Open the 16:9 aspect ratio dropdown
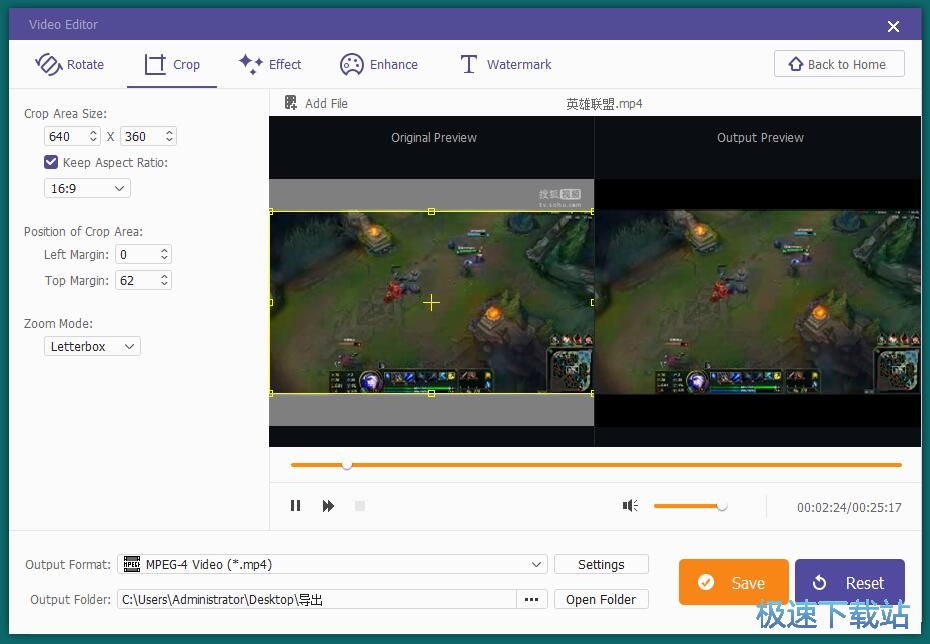This screenshot has height=644, width=930. tap(87, 189)
